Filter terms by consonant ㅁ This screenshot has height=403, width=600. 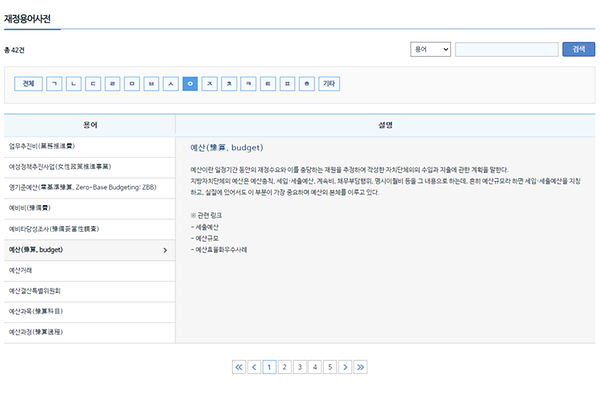(132, 84)
